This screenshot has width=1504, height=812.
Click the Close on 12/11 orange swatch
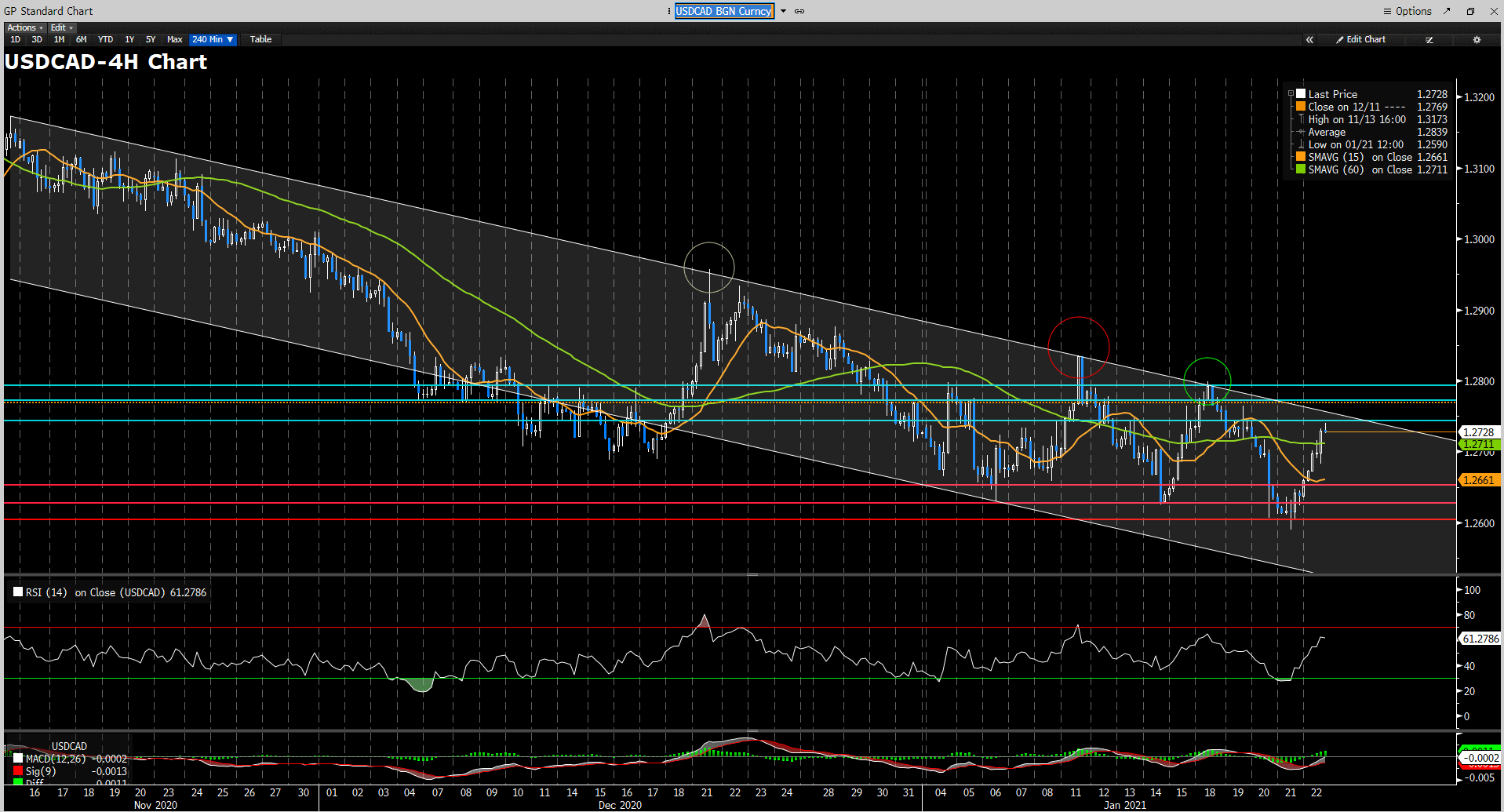(x=1301, y=106)
